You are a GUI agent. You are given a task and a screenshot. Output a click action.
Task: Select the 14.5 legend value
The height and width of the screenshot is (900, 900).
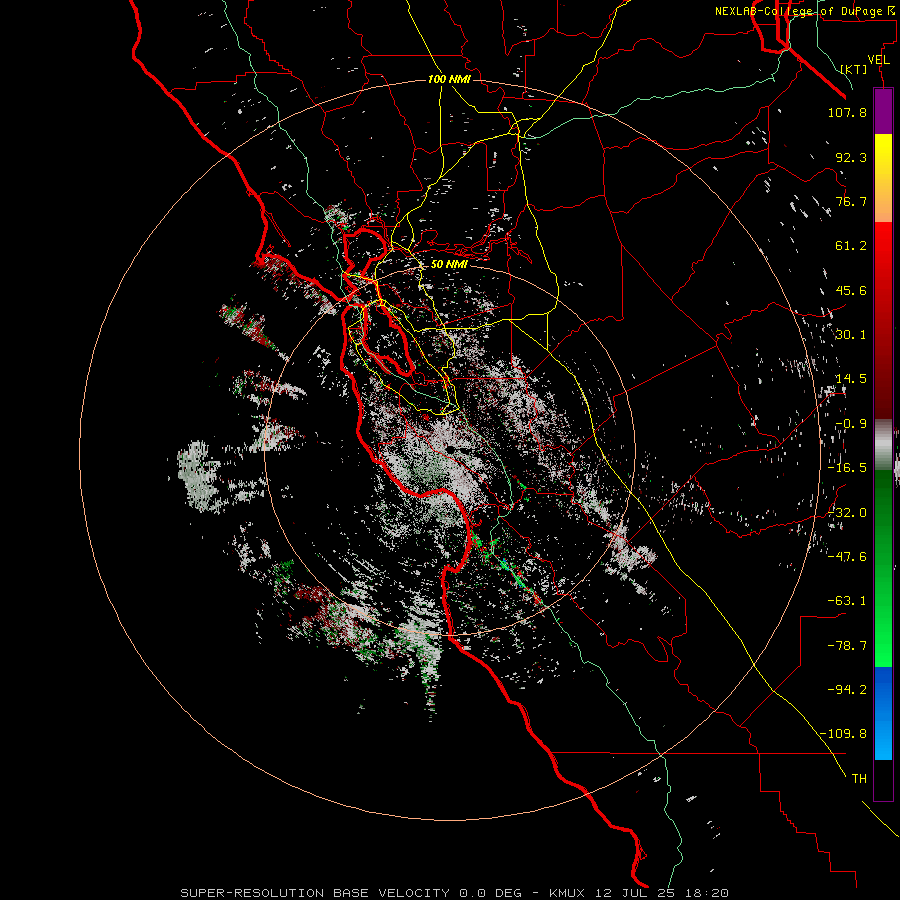pyautogui.click(x=851, y=379)
